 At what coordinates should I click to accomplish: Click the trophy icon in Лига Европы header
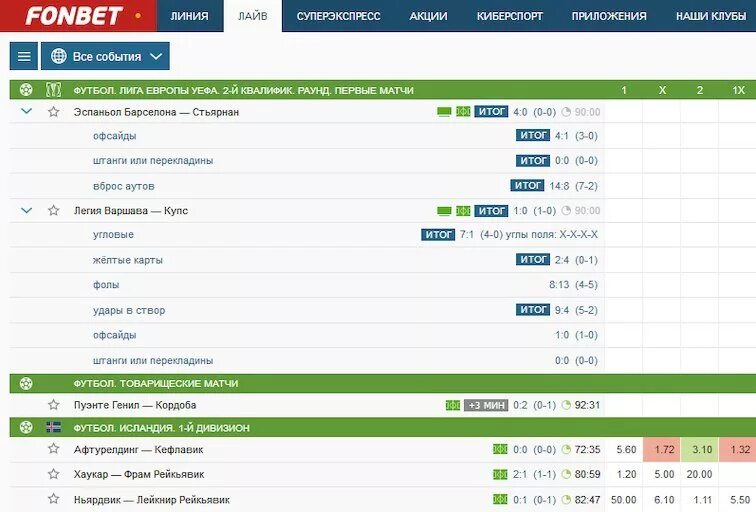pos(53,90)
